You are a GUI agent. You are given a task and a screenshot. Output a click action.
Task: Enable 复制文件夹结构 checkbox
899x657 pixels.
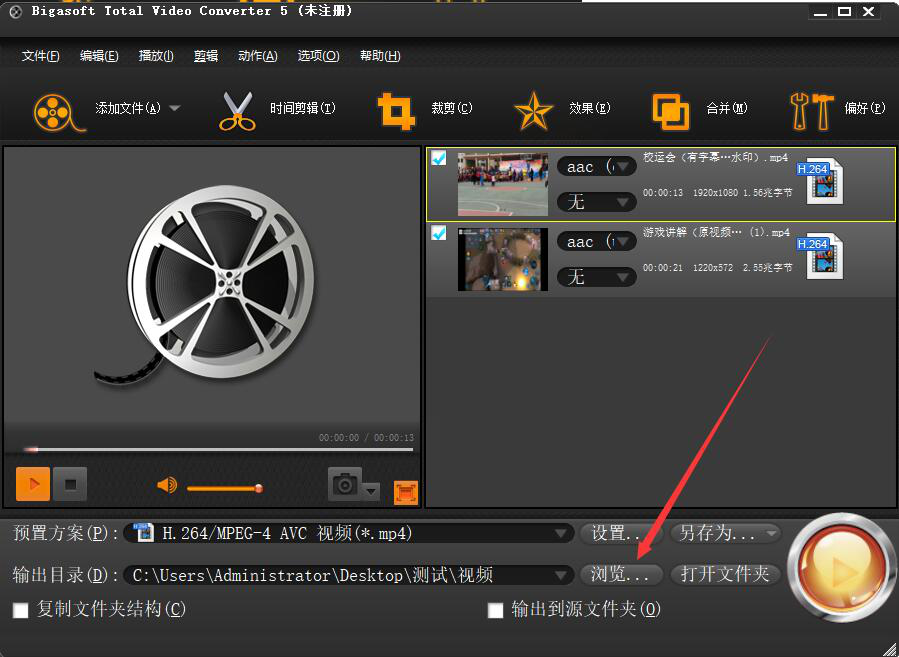(21, 610)
